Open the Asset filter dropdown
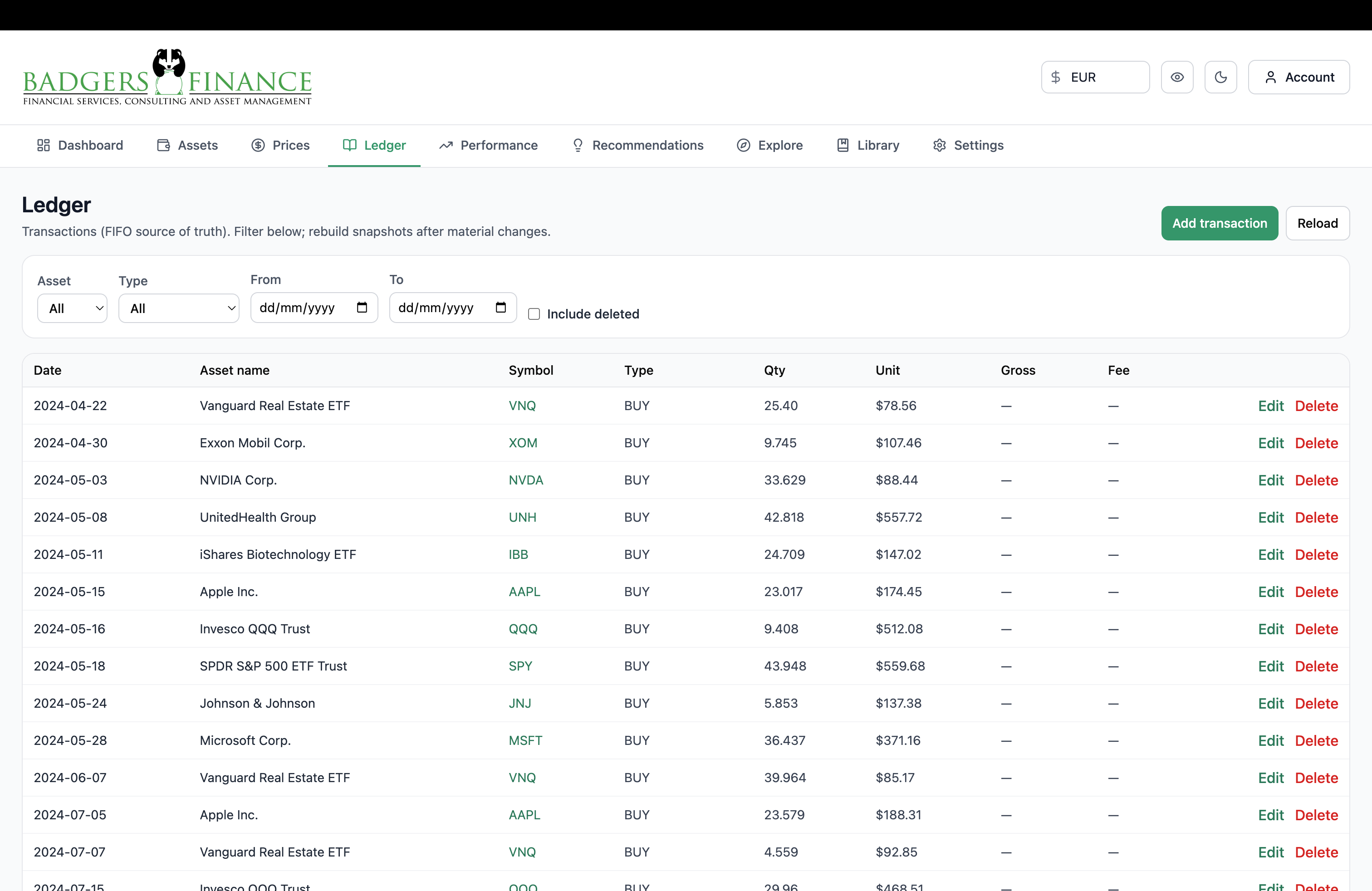Screen dimensions: 1372x891 [72, 308]
